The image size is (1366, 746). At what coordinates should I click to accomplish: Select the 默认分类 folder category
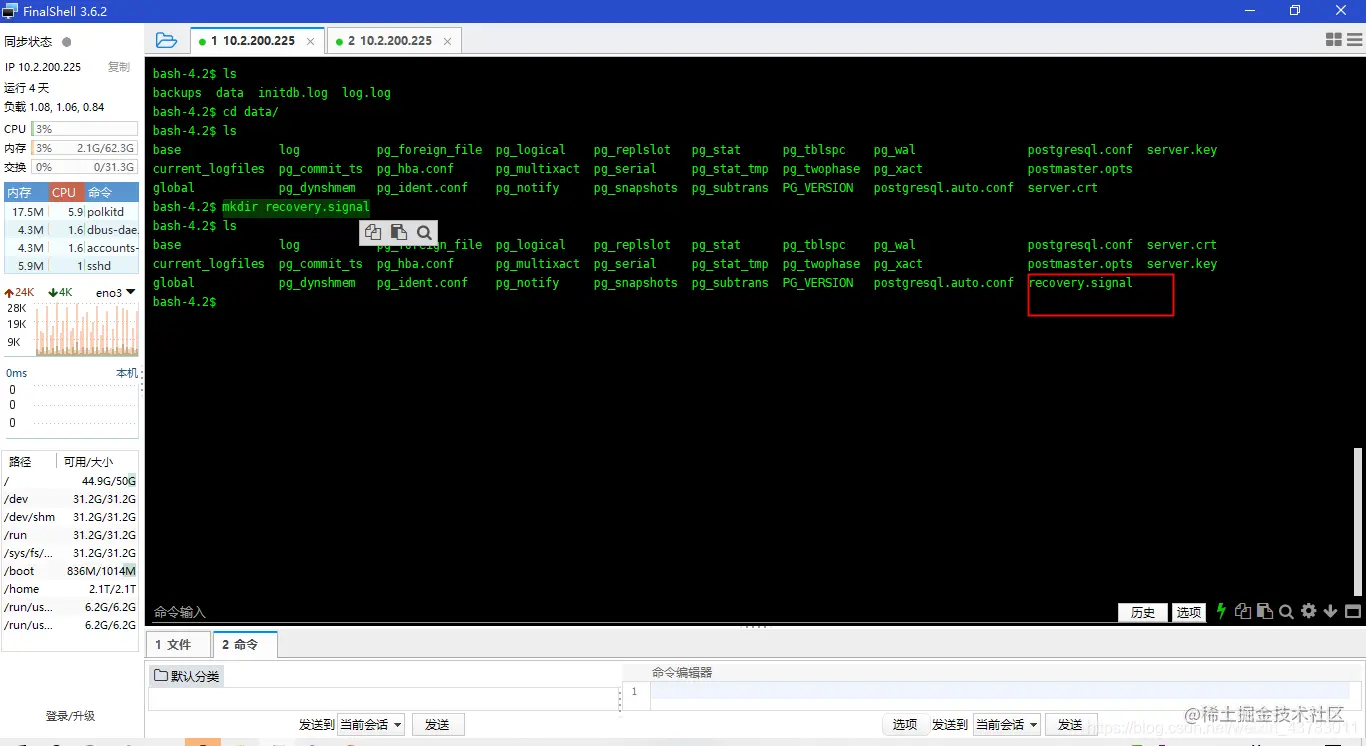coord(187,676)
